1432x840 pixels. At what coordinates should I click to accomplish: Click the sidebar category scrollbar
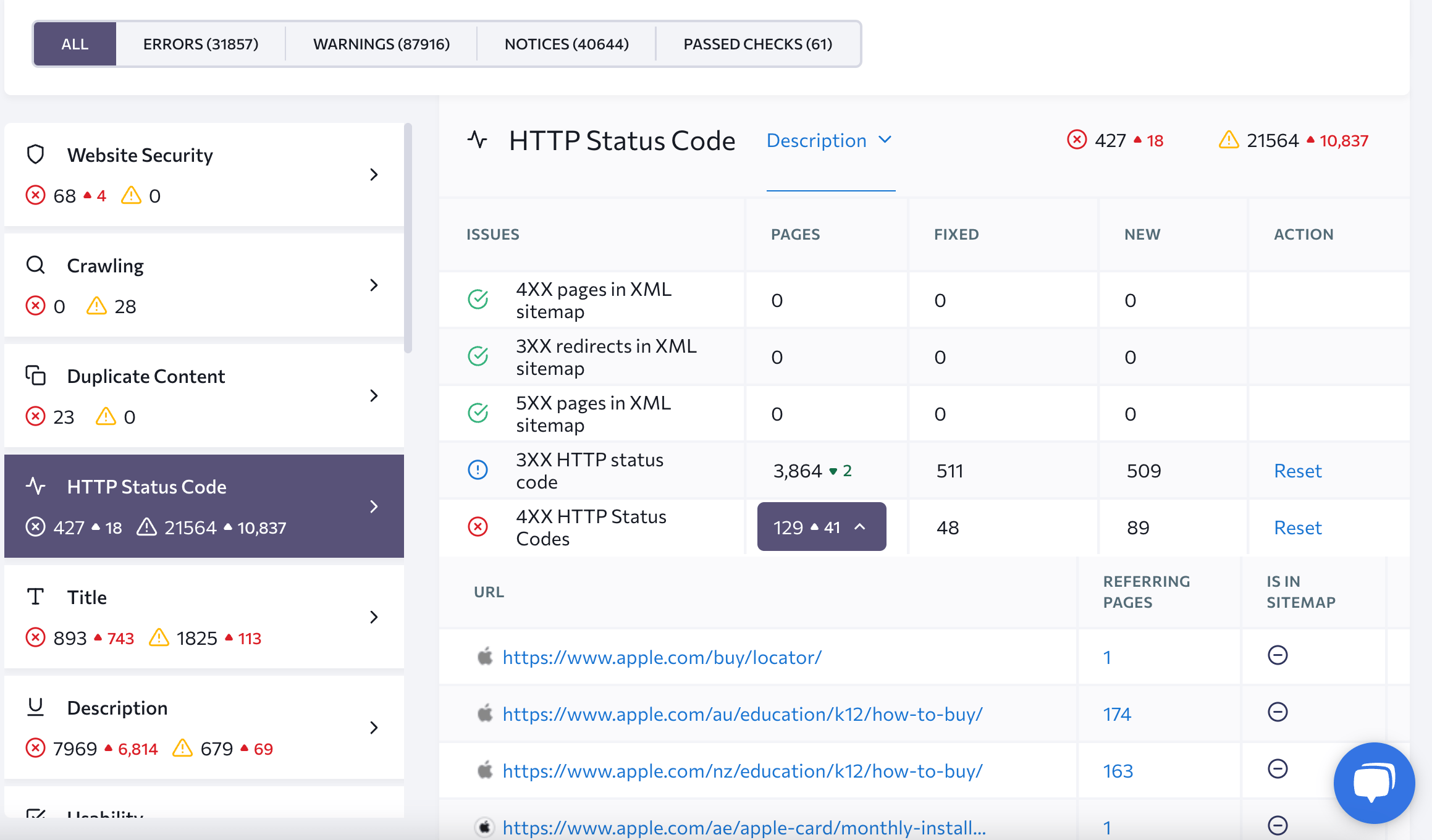pyautogui.click(x=408, y=238)
